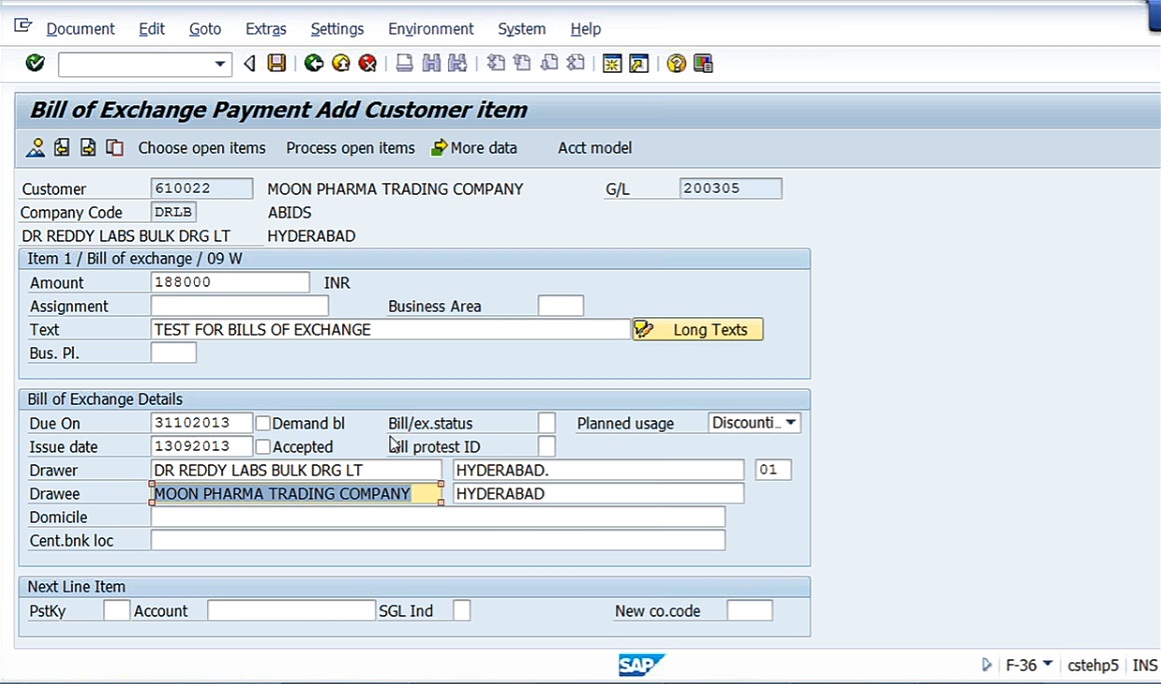Click the Drawer name field
The width and height of the screenshot is (1161, 684).
pyautogui.click(x=296, y=470)
